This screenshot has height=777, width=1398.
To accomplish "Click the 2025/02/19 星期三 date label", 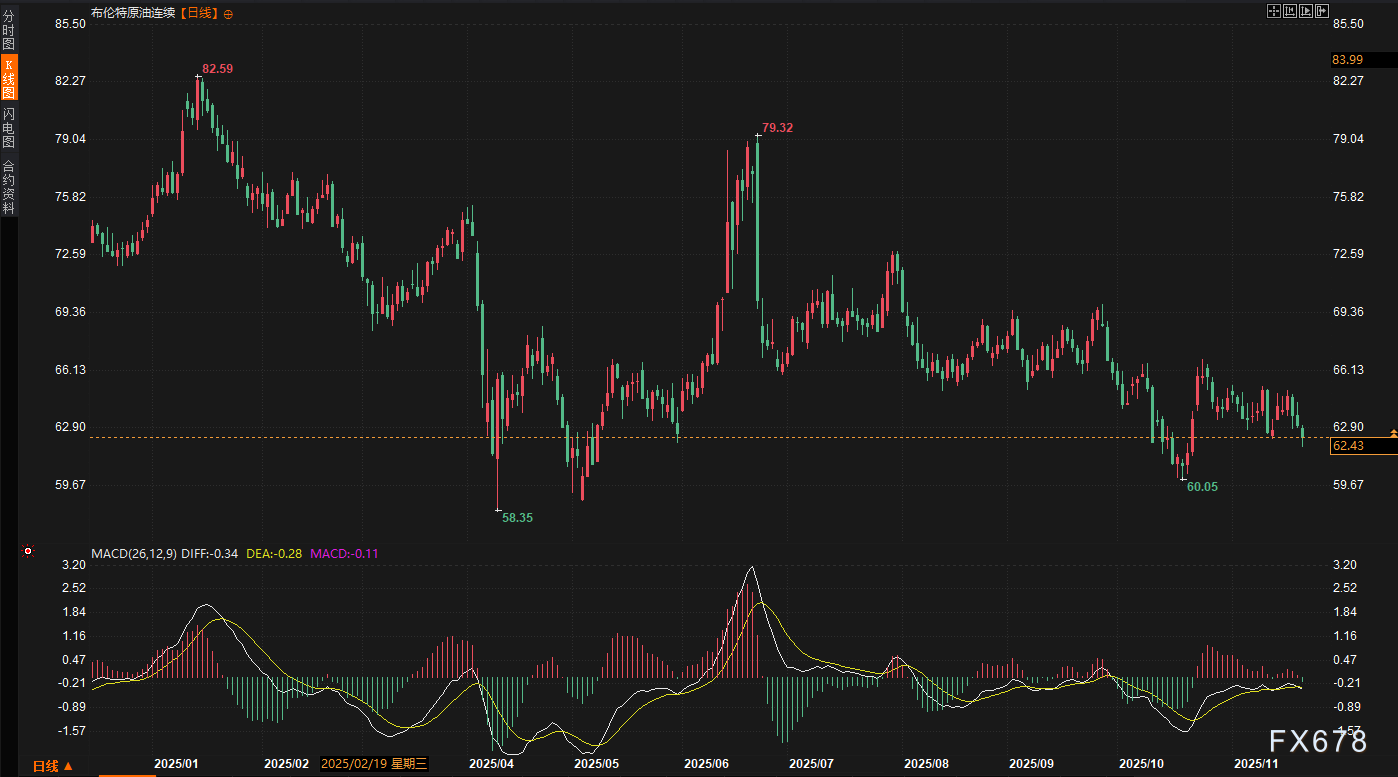I will (x=374, y=764).
